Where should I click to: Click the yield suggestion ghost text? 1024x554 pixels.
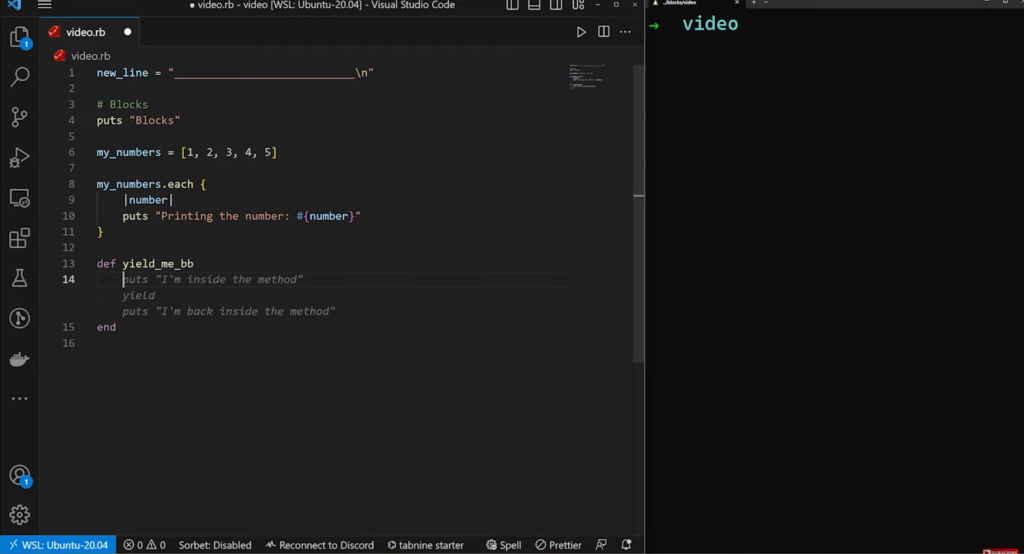138,296
